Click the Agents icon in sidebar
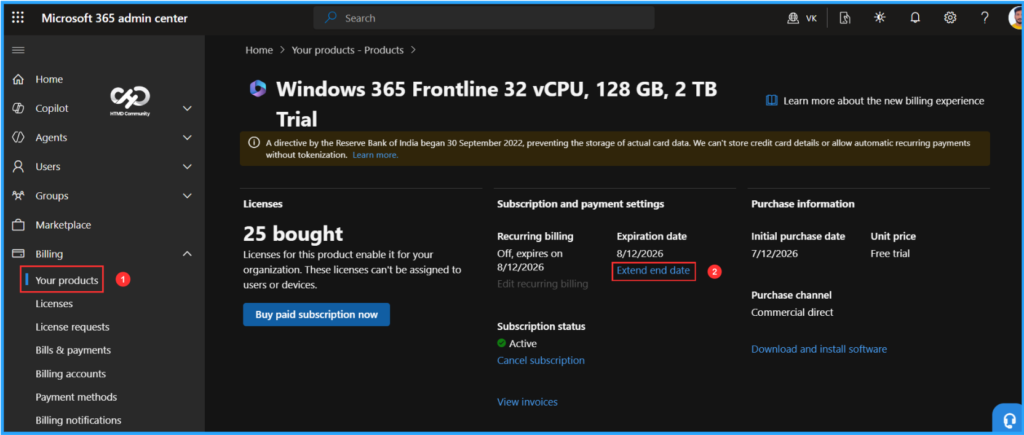The image size is (1024, 435). [18, 137]
